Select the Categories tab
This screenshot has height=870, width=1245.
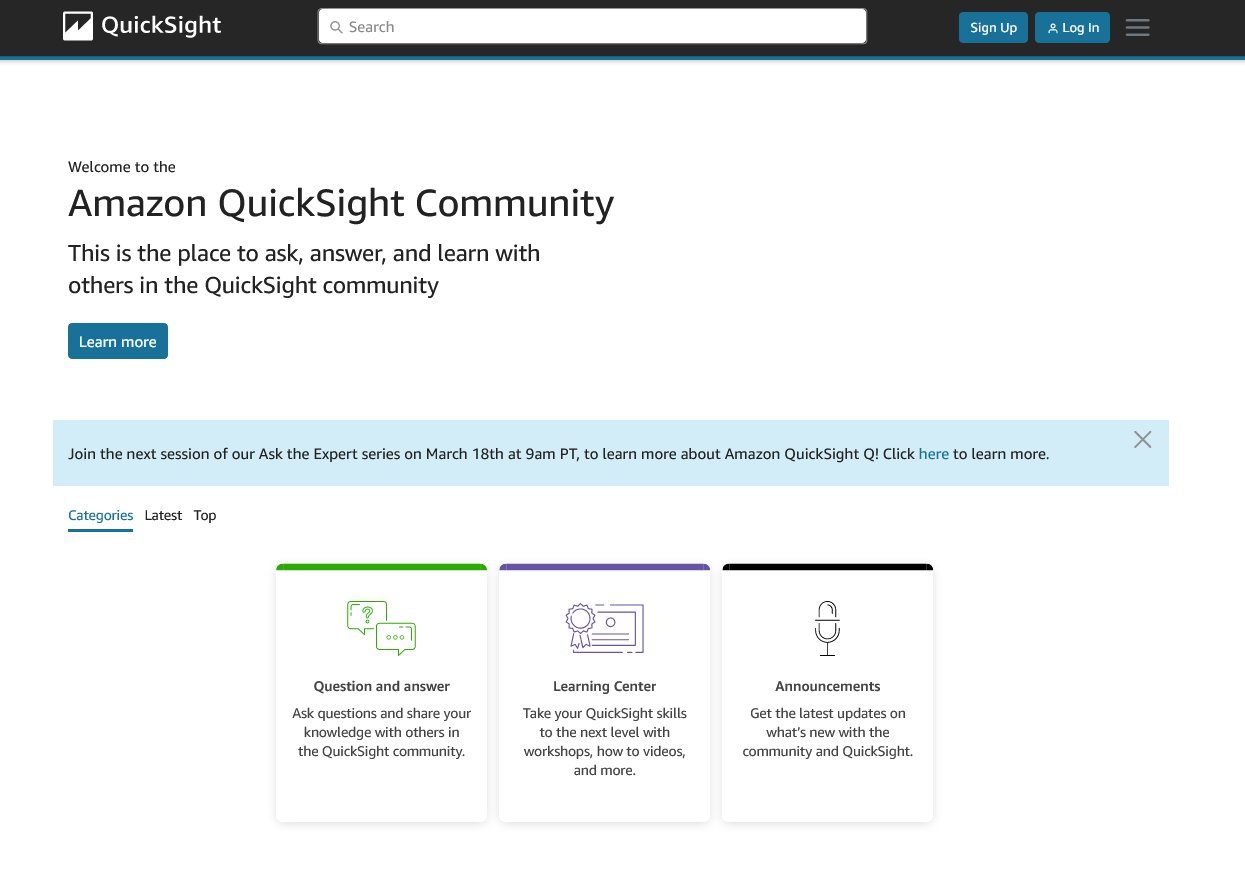[x=100, y=516]
